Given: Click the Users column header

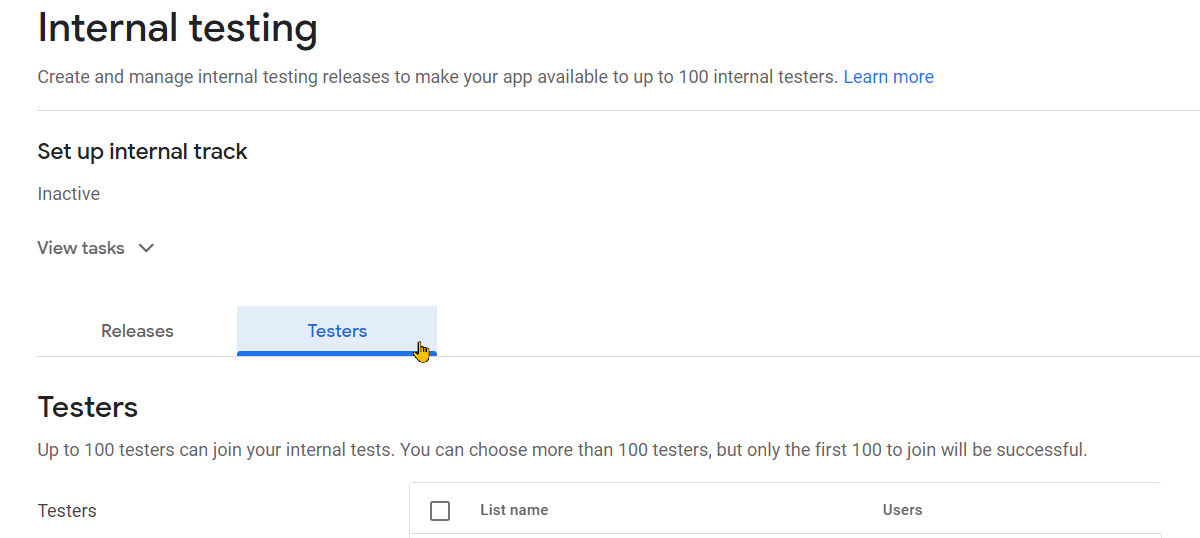Looking at the screenshot, I should coord(902,510).
